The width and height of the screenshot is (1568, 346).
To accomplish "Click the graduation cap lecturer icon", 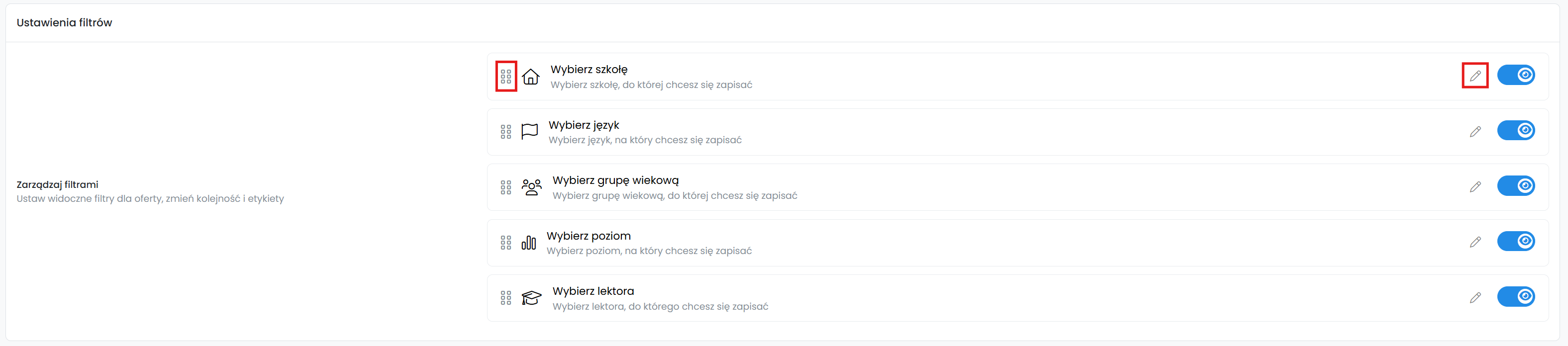I will click(531, 298).
